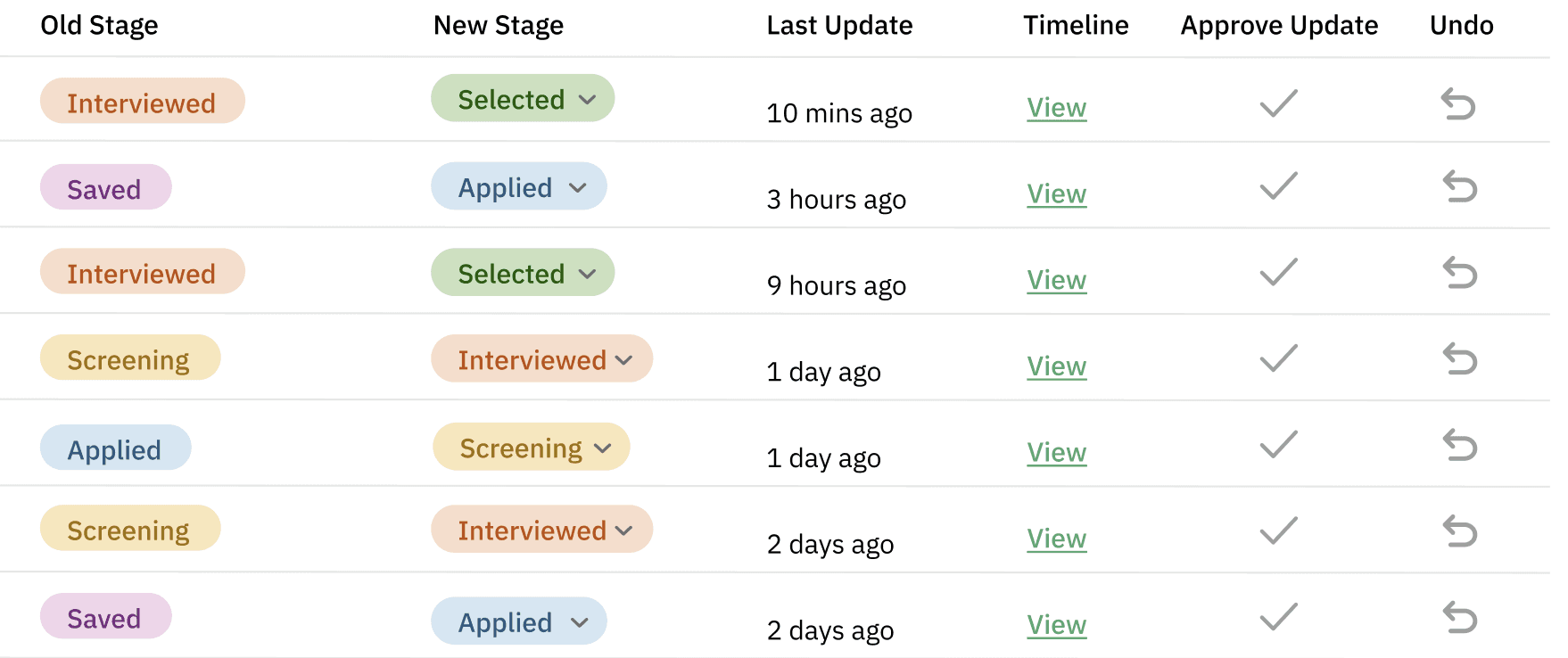Approve the 3 hours ago update checkmark
Image resolution: width=1568 pixels, height=658 pixels.
(1278, 186)
